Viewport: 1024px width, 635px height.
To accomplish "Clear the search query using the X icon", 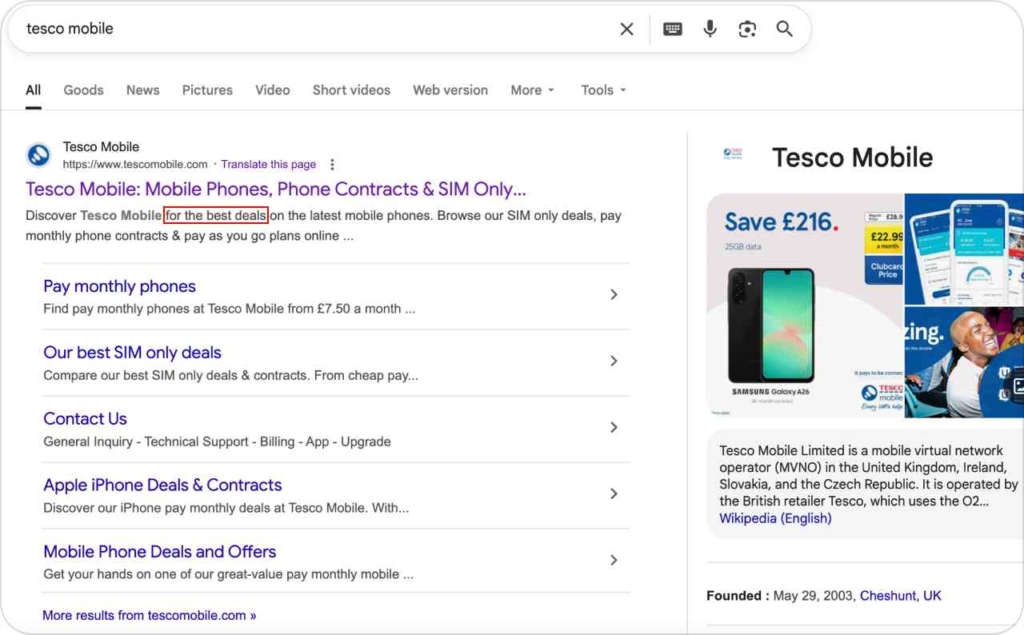I will point(627,29).
